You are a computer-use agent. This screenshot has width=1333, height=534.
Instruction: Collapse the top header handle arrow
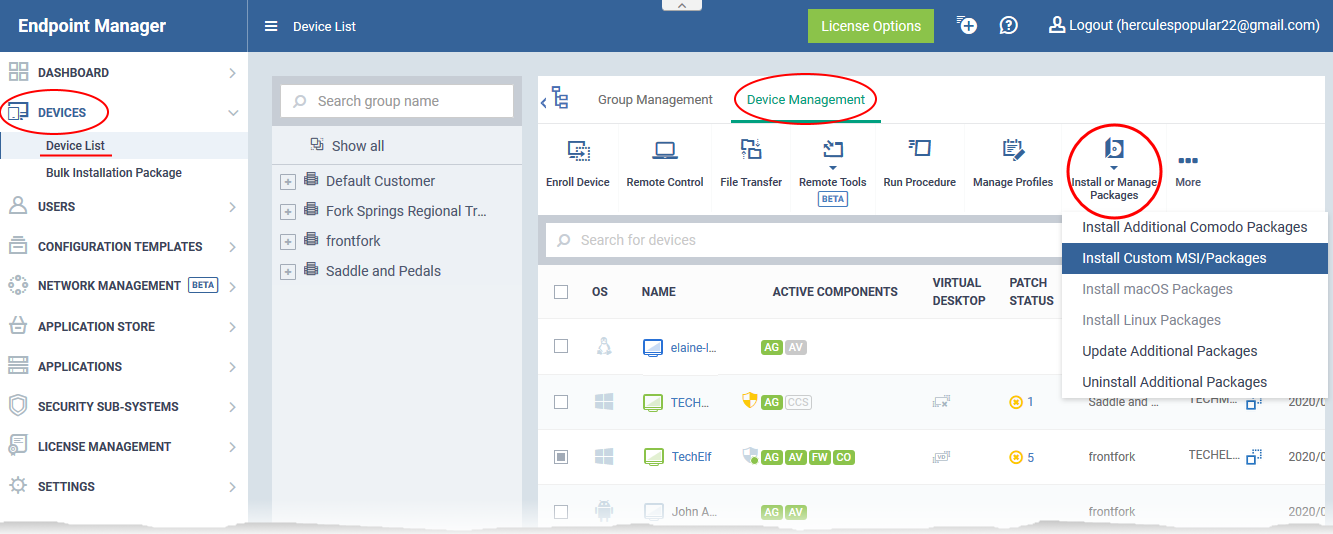click(682, 5)
